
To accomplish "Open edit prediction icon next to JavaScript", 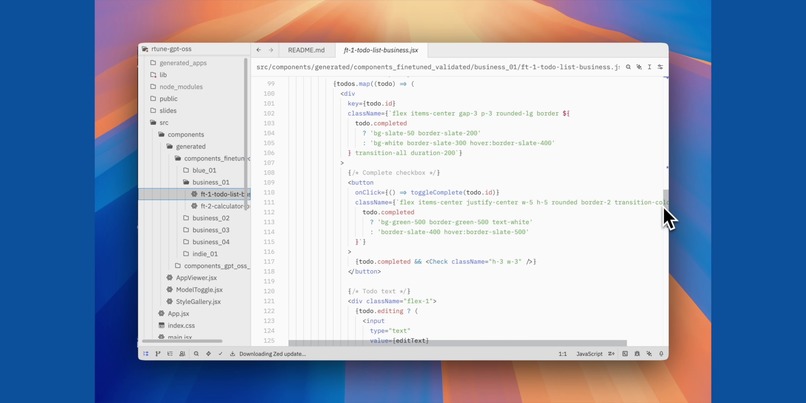I will [x=612, y=354].
